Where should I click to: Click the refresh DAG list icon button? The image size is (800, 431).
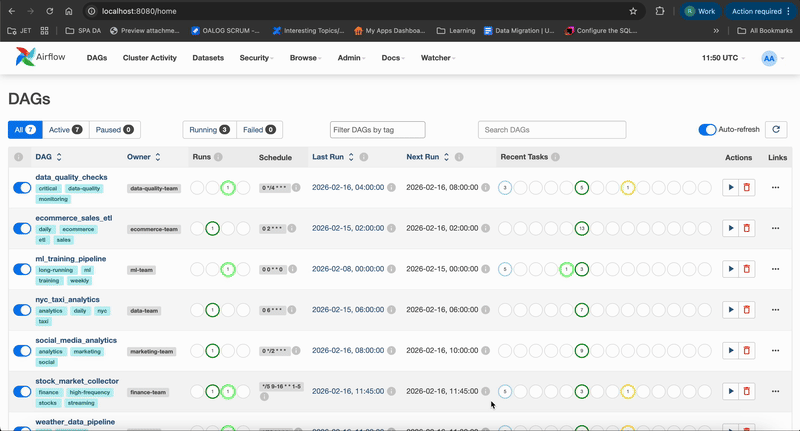(x=776, y=130)
